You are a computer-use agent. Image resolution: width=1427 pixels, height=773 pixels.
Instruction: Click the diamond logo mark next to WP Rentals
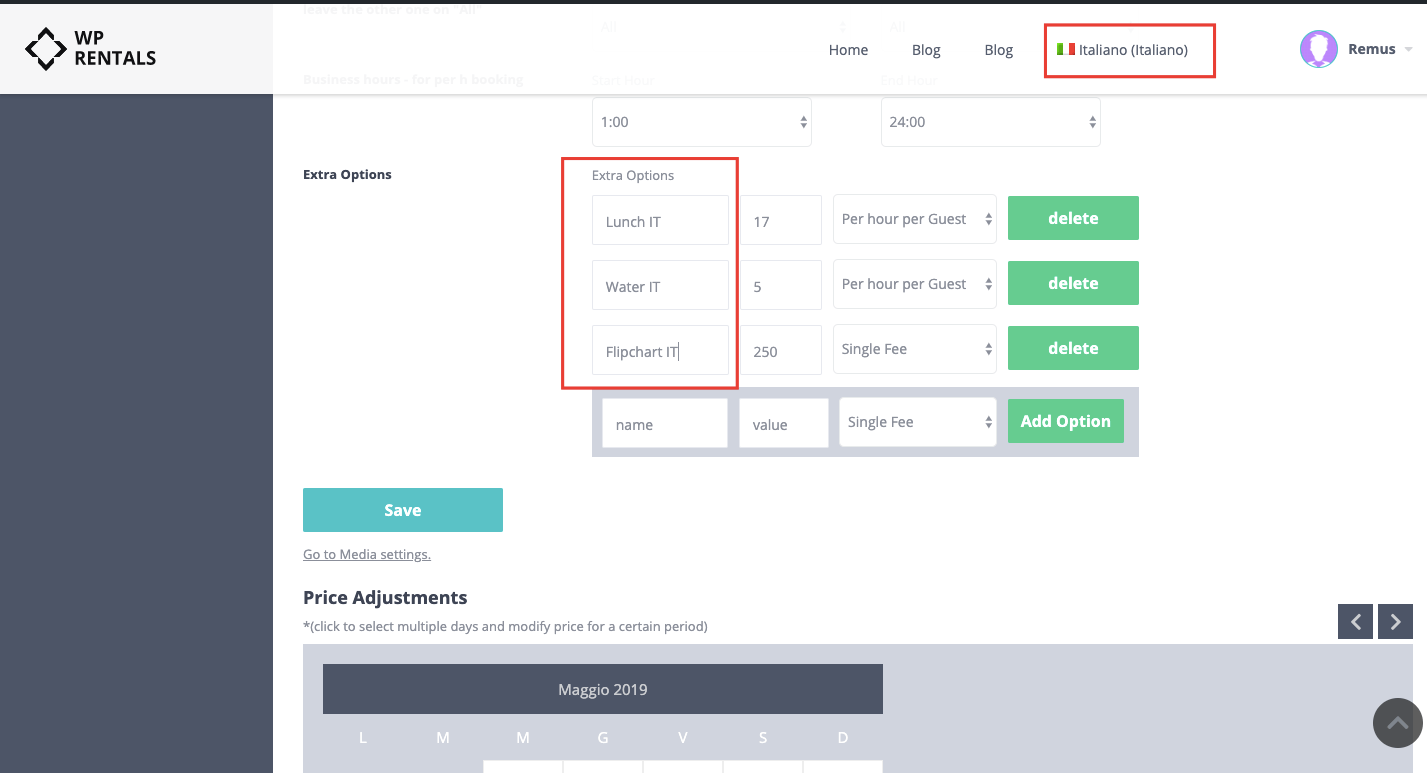[44, 47]
